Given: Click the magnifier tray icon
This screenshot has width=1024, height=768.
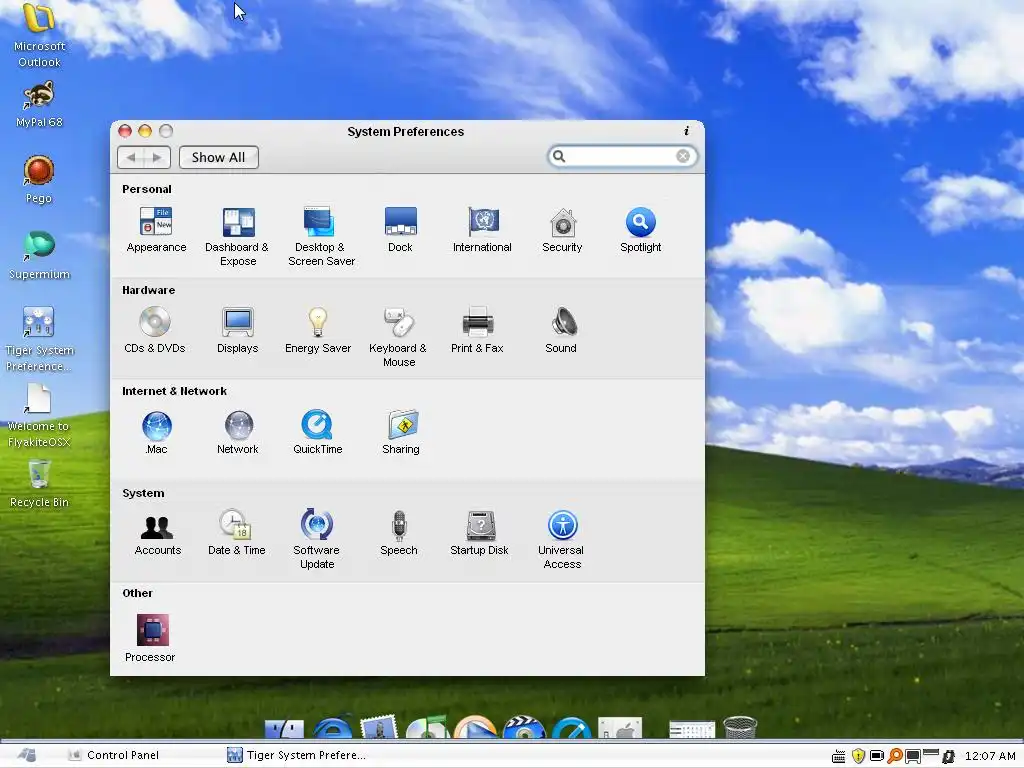Looking at the screenshot, I should pos(895,756).
